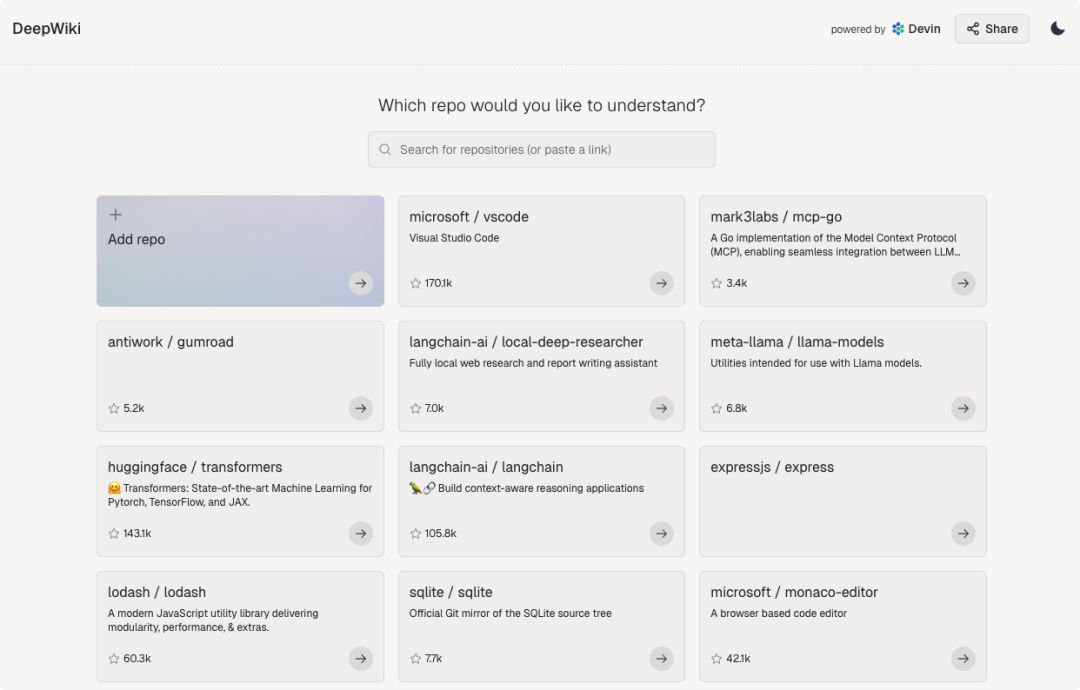Screen dimensions: 1080x690
Task: Open meta-llama / llama-models arrow button
Action: (963, 408)
